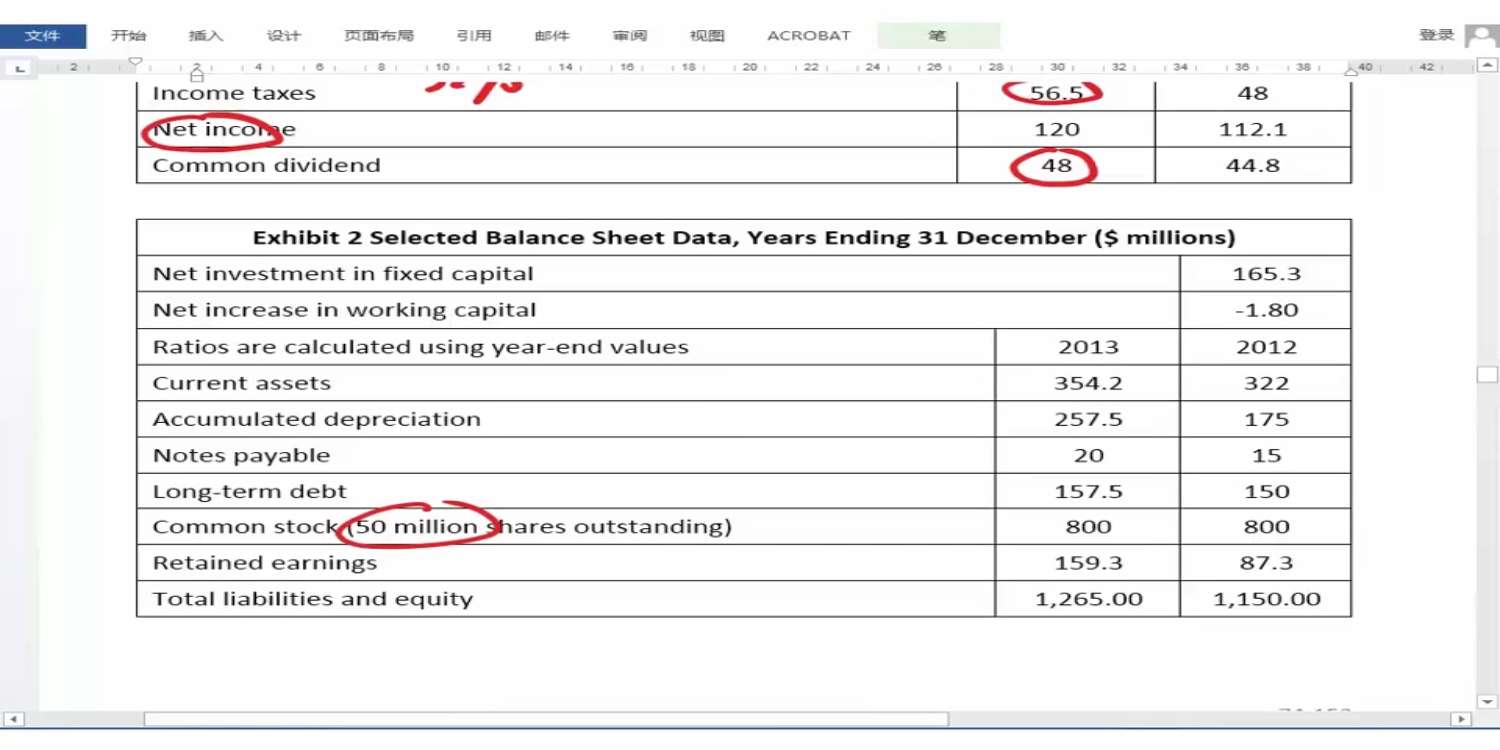Viewport: 1500px width, 750px height.
Task: Click the total value 1,265.00
Action: (x=1088, y=599)
